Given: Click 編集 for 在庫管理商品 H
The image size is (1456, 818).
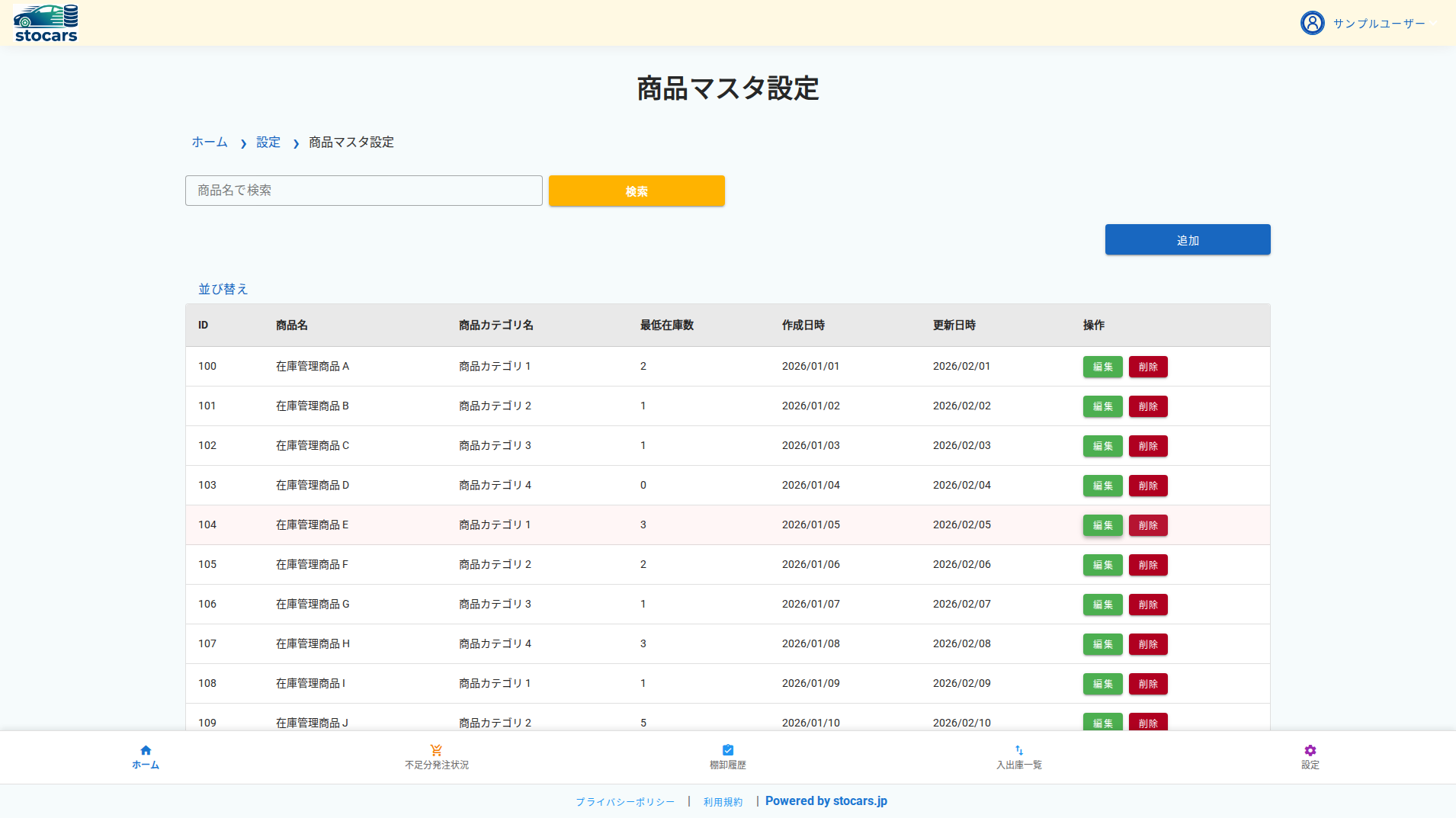Looking at the screenshot, I should coord(1102,644).
